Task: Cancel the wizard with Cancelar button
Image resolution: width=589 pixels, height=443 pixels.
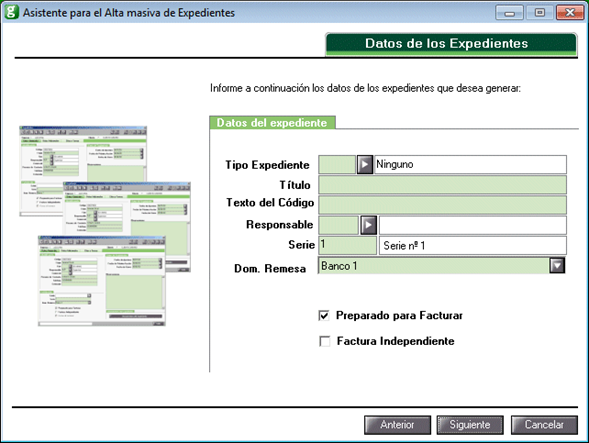Action: pyautogui.click(x=544, y=425)
